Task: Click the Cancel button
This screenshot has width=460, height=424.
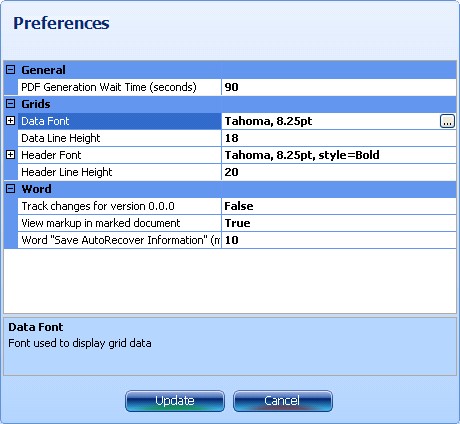Action: pos(283,401)
